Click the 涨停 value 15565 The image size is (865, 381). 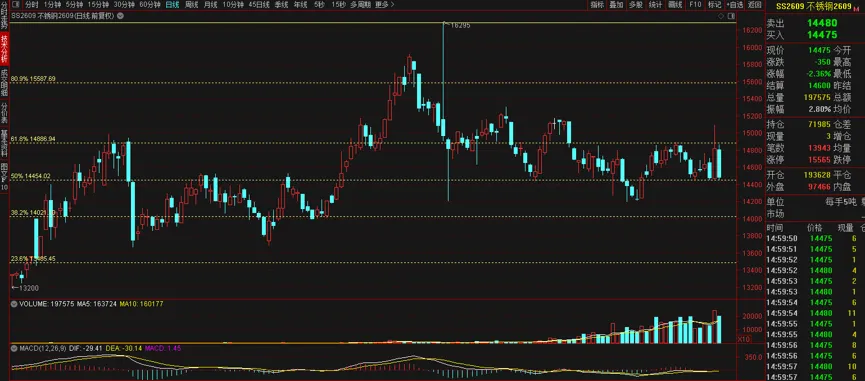pyautogui.click(x=819, y=159)
